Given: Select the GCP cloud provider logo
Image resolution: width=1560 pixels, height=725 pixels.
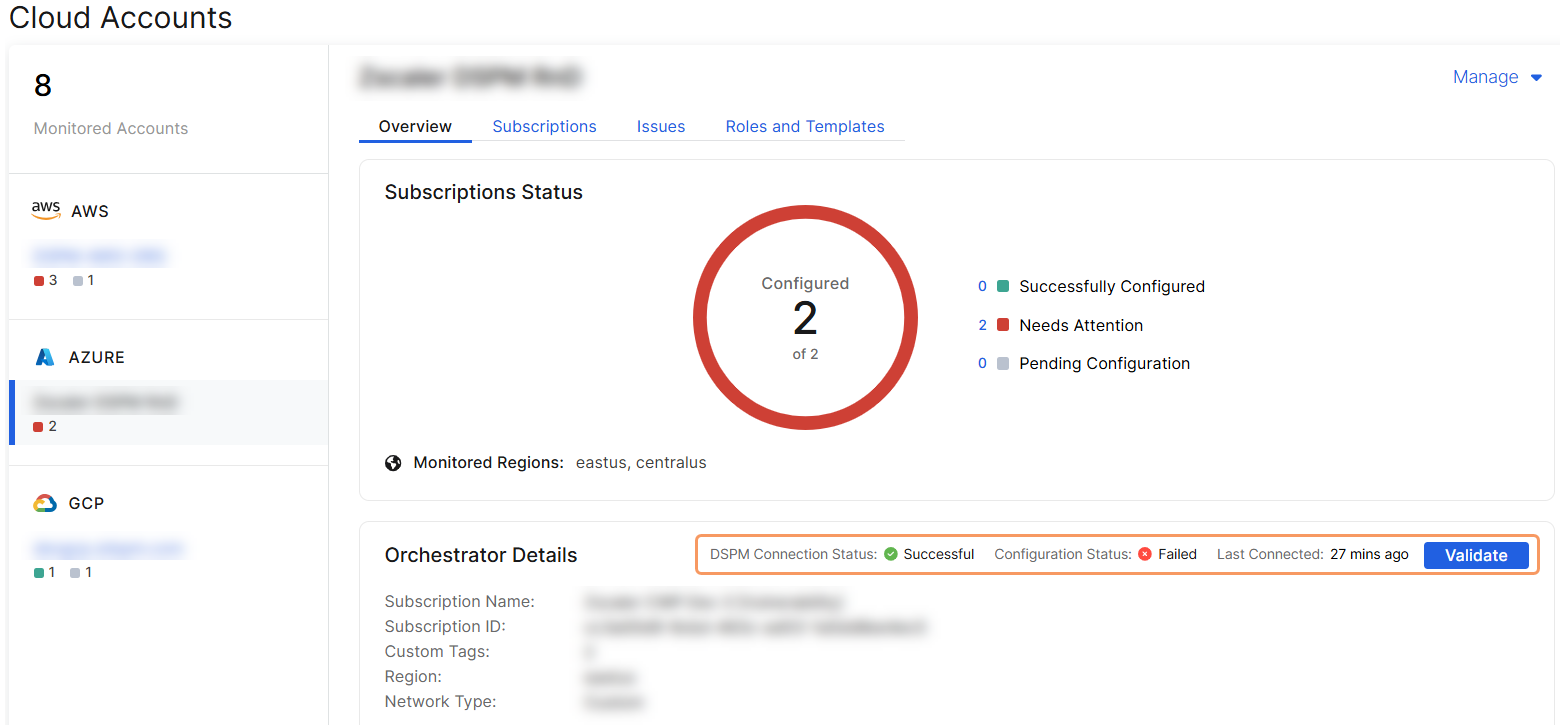Looking at the screenshot, I should coord(45,502).
